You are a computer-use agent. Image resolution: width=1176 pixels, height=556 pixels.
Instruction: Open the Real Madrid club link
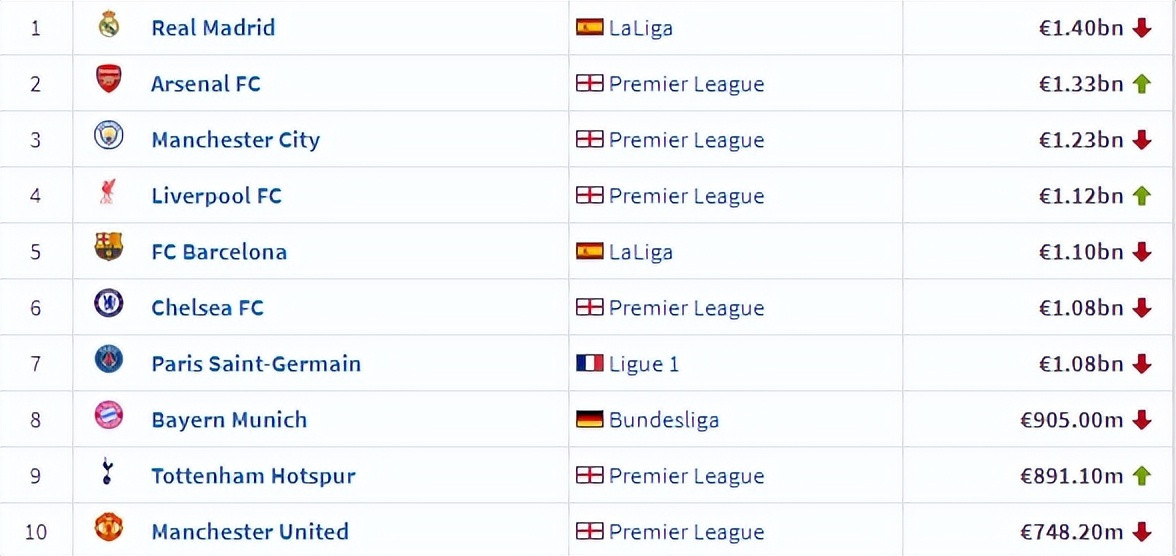213,28
